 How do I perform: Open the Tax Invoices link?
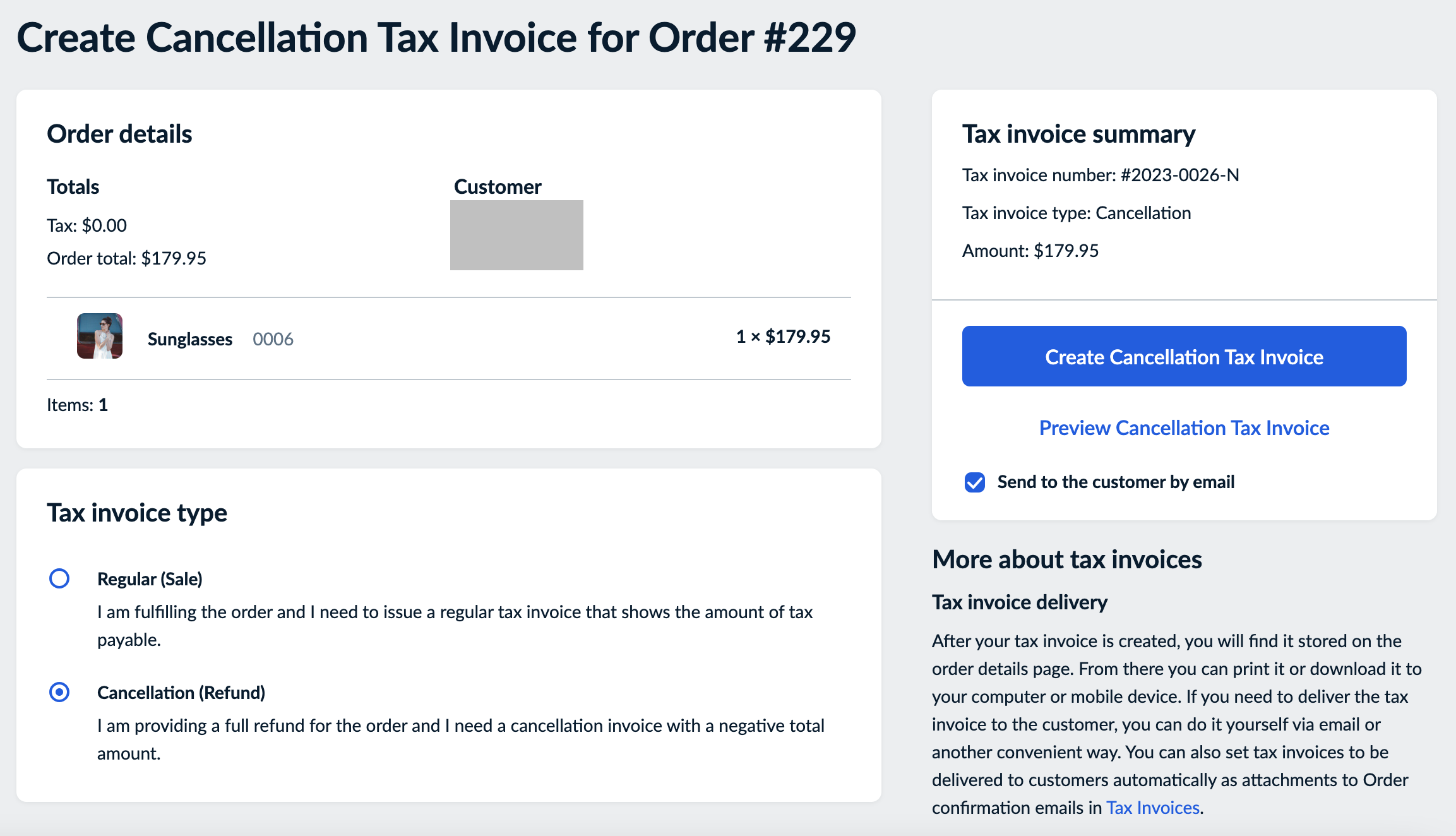coord(1152,807)
